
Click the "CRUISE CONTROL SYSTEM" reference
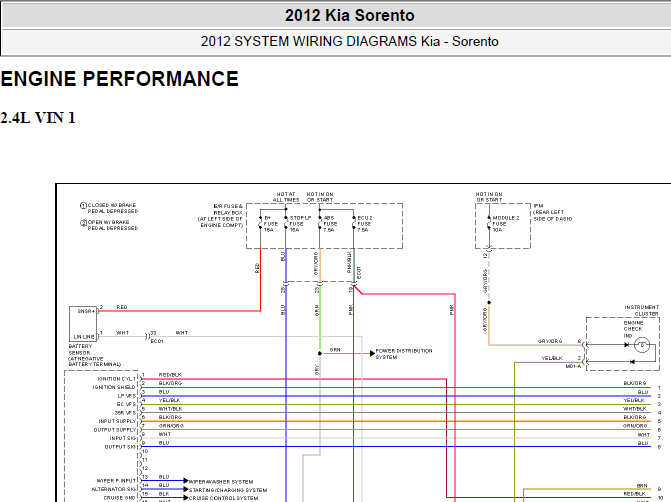223,498
